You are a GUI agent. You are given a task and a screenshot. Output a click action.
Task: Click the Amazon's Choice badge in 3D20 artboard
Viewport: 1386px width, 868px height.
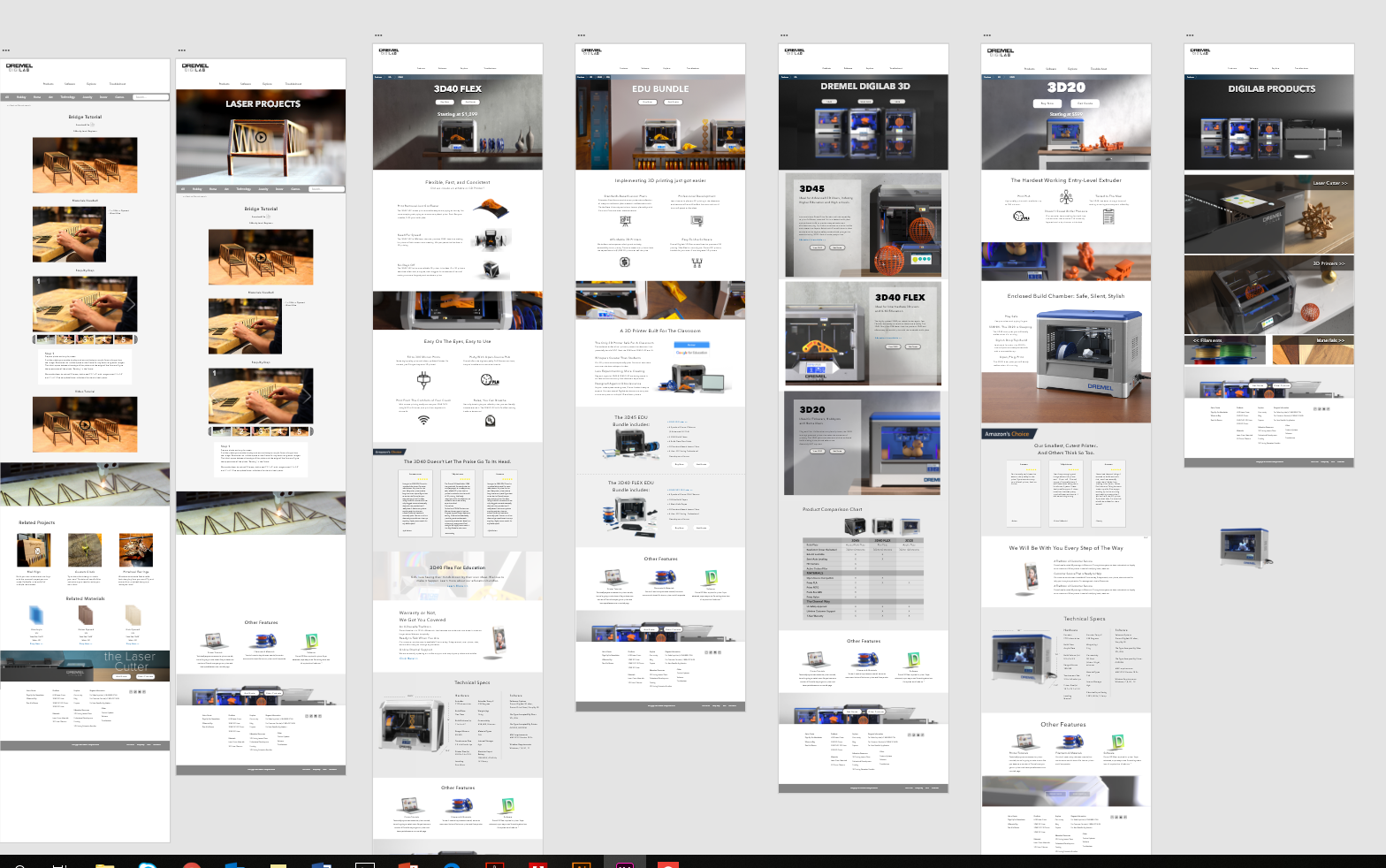click(x=1008, y=434)
